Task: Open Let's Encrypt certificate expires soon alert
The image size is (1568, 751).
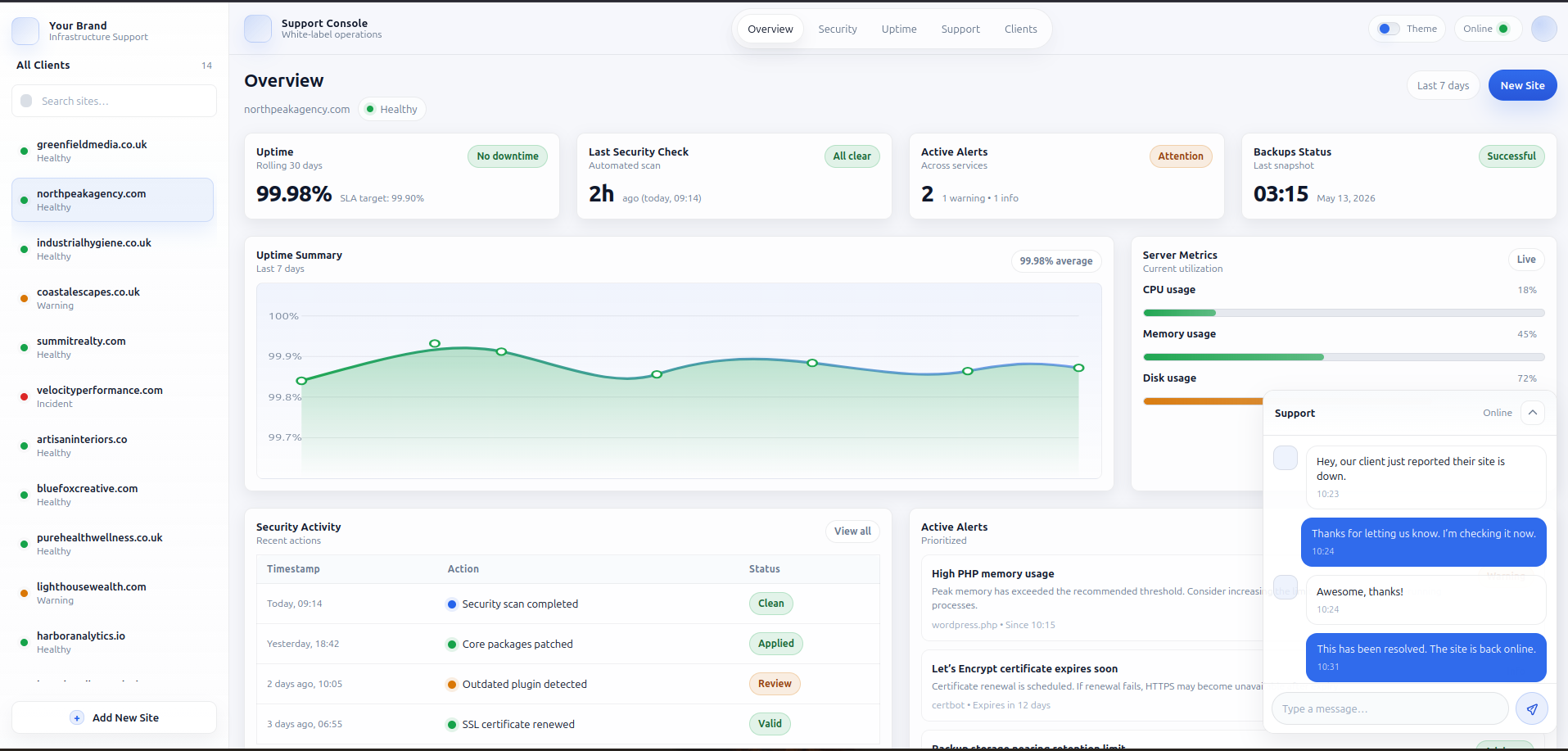Action: click(x=1092, y=686)
